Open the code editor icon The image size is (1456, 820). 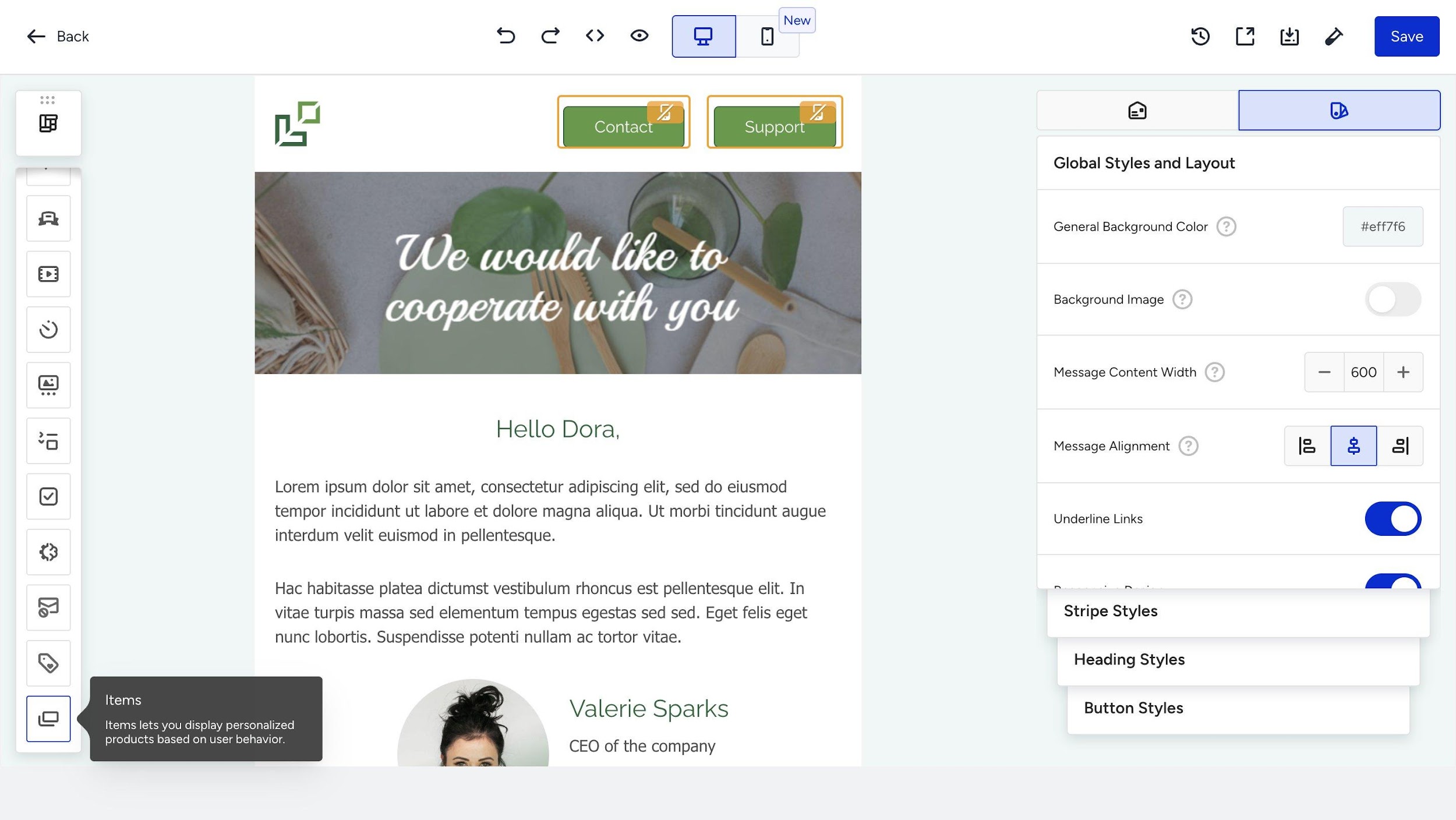pyautogui.click(x=595, y=36)
